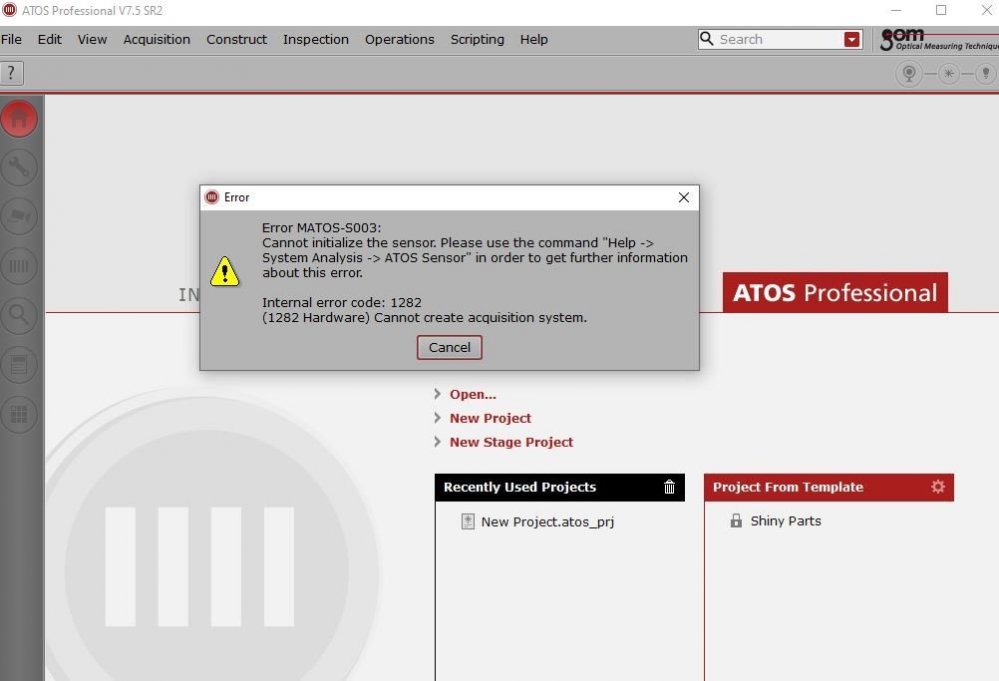The width and height of the screenshot is (999, 681).
Task: Select the camera digitizing workspace icon
Action: click(19, 217)
